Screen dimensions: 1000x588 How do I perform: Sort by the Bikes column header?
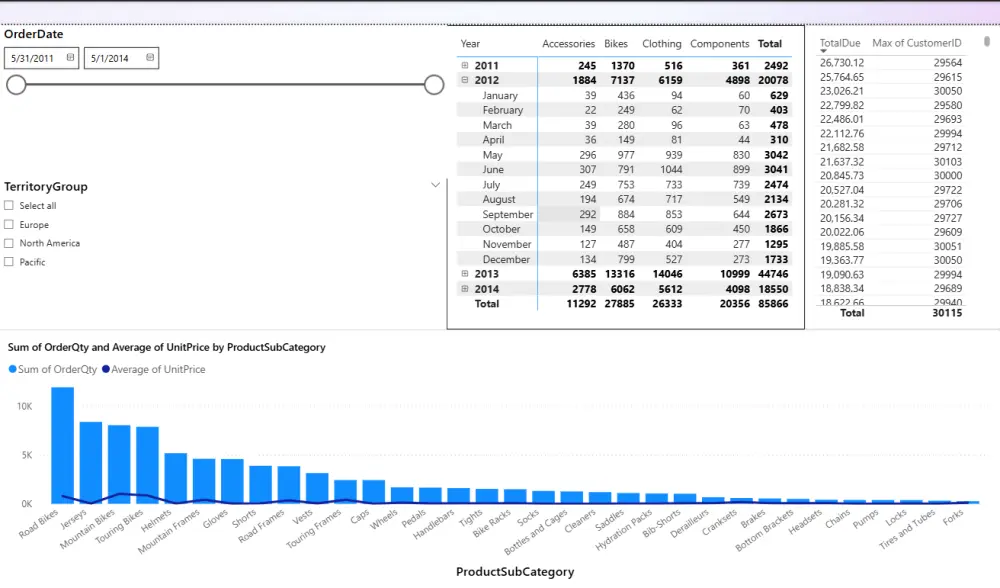tap(616, 43)
